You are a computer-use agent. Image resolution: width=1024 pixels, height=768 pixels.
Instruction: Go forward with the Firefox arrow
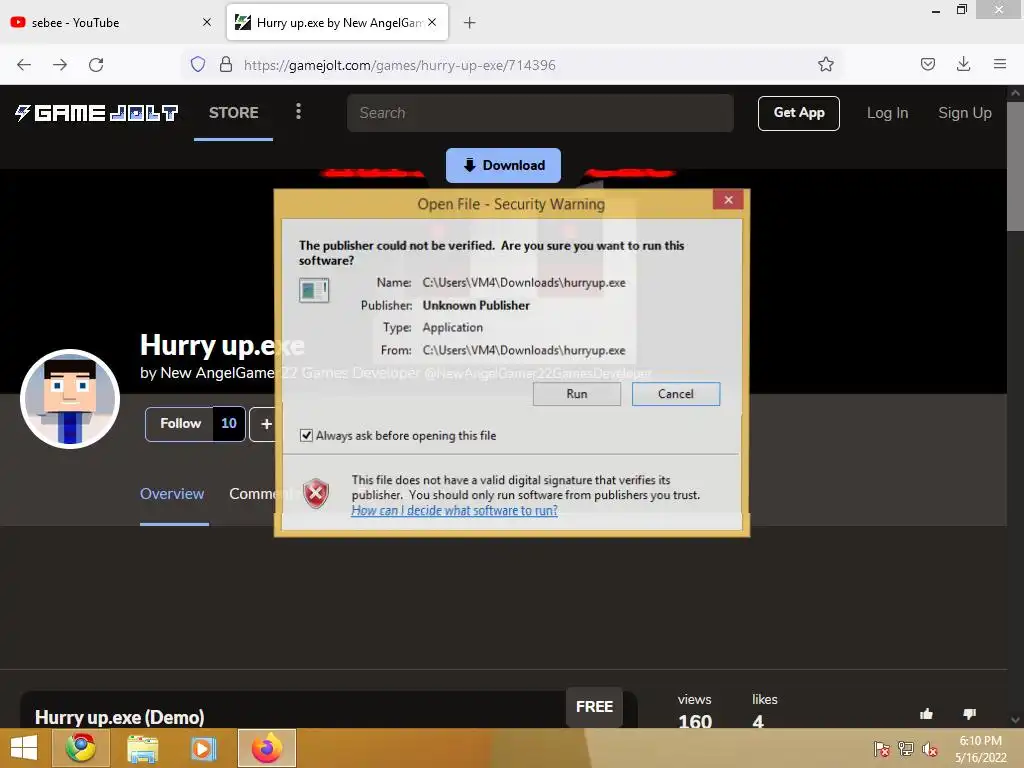(60, 65)
